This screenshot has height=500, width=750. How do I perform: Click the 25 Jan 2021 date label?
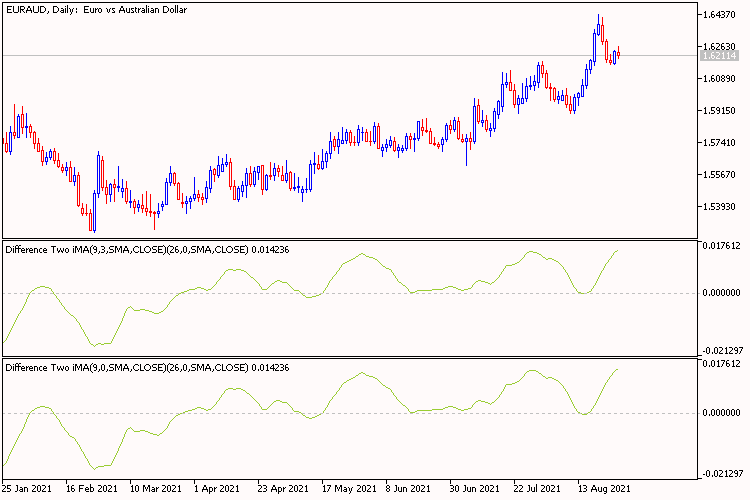(27, 489)
